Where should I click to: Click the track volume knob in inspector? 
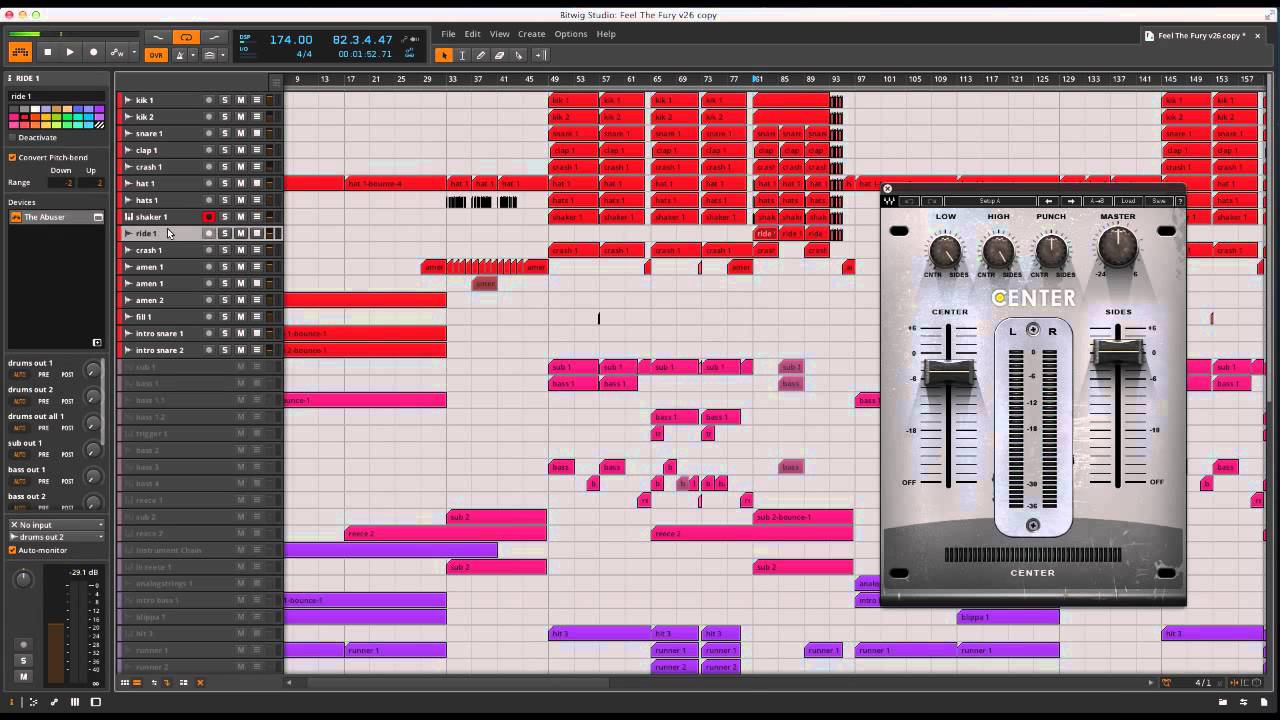point(23,579)
